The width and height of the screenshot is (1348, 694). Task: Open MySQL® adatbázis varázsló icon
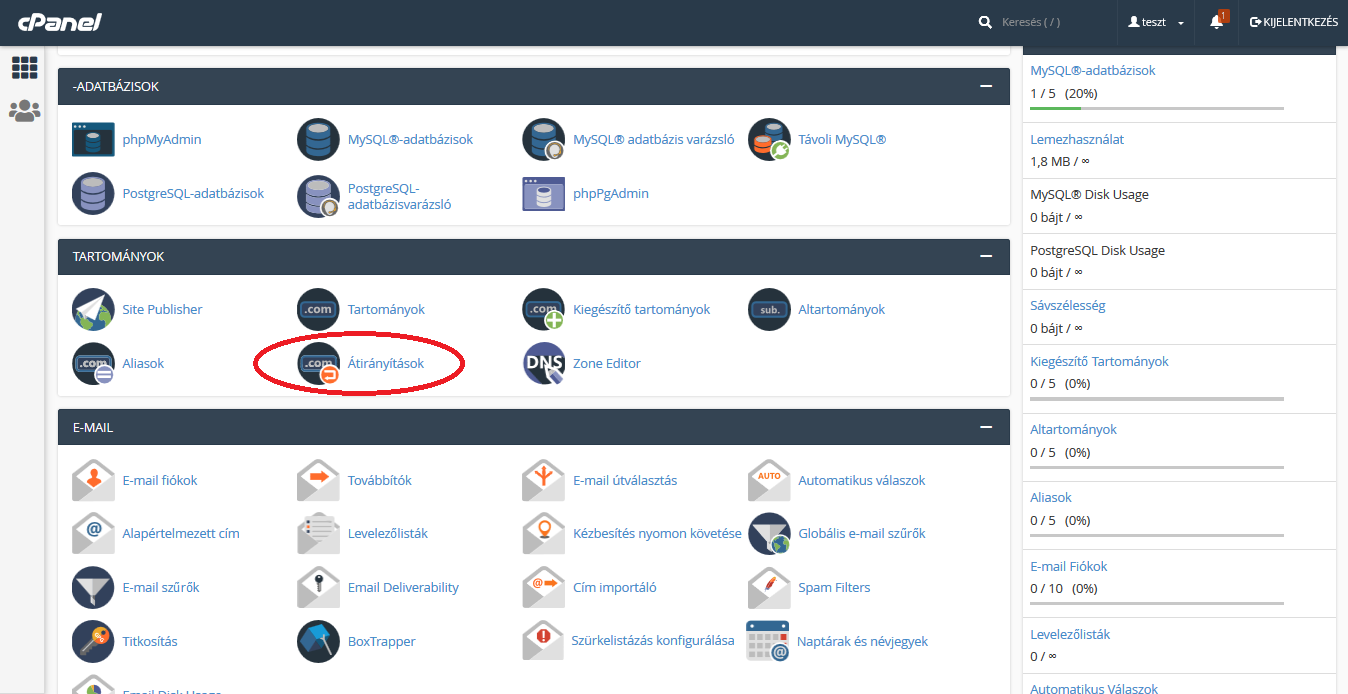tap(544, 139)
